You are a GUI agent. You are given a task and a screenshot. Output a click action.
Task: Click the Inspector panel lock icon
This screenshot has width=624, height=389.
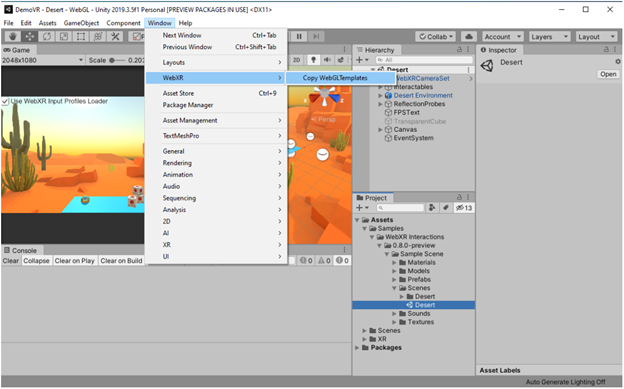coord(606,49)
